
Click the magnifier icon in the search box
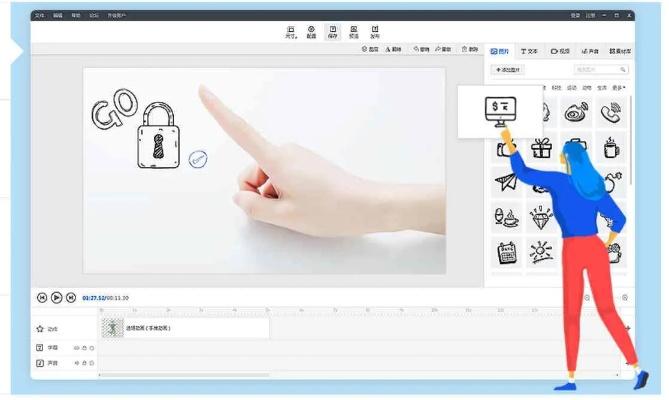tap(623, 70)
